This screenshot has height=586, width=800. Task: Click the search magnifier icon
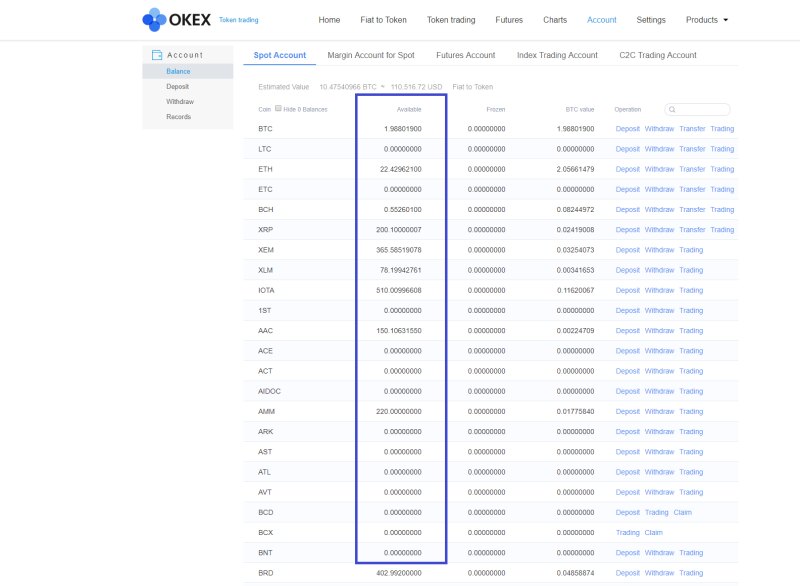pos(675,109)
